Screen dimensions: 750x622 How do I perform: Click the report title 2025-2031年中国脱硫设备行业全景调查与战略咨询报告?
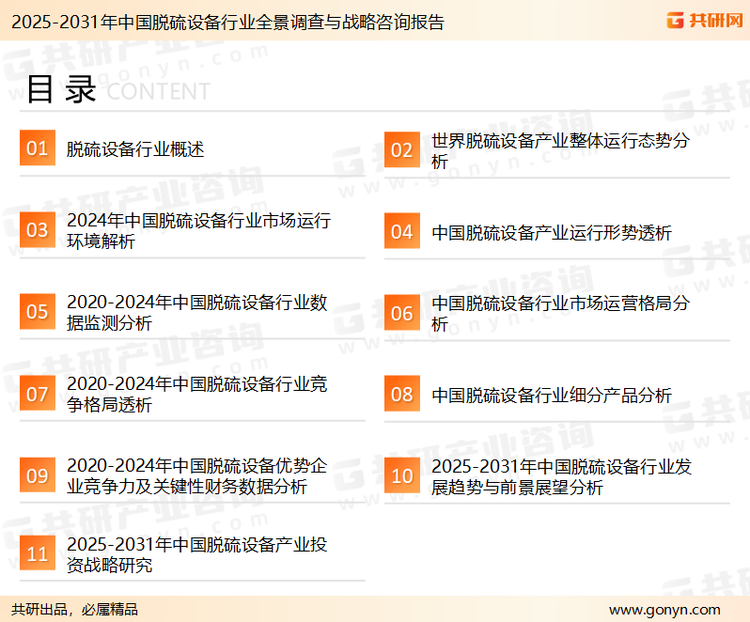tap(228, 22)
